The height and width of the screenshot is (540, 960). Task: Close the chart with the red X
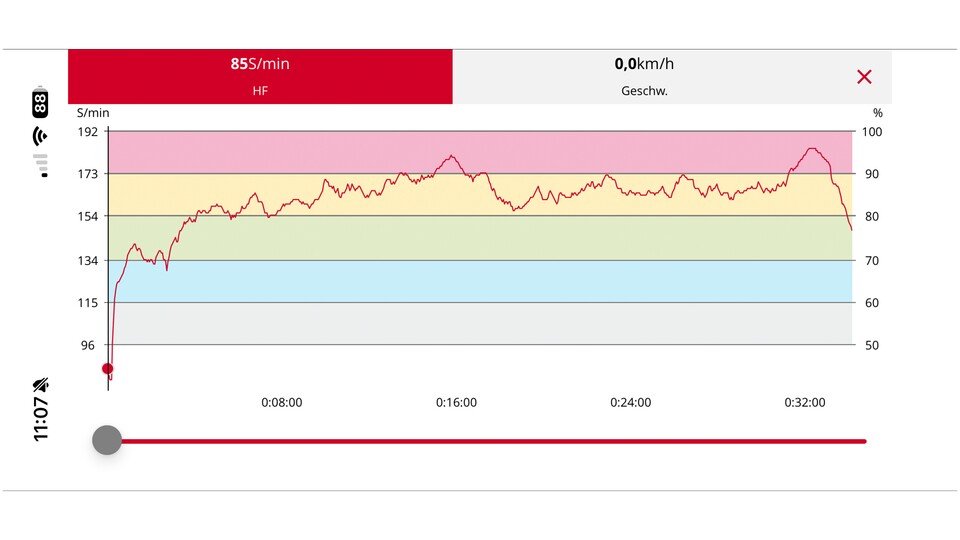tap(864, 77)
